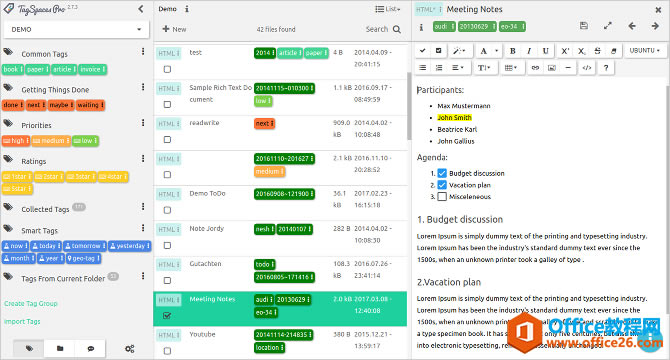Switch to folders tab in sidebar
This screenshot has width=670, height=360.
[x=60, y=349]
